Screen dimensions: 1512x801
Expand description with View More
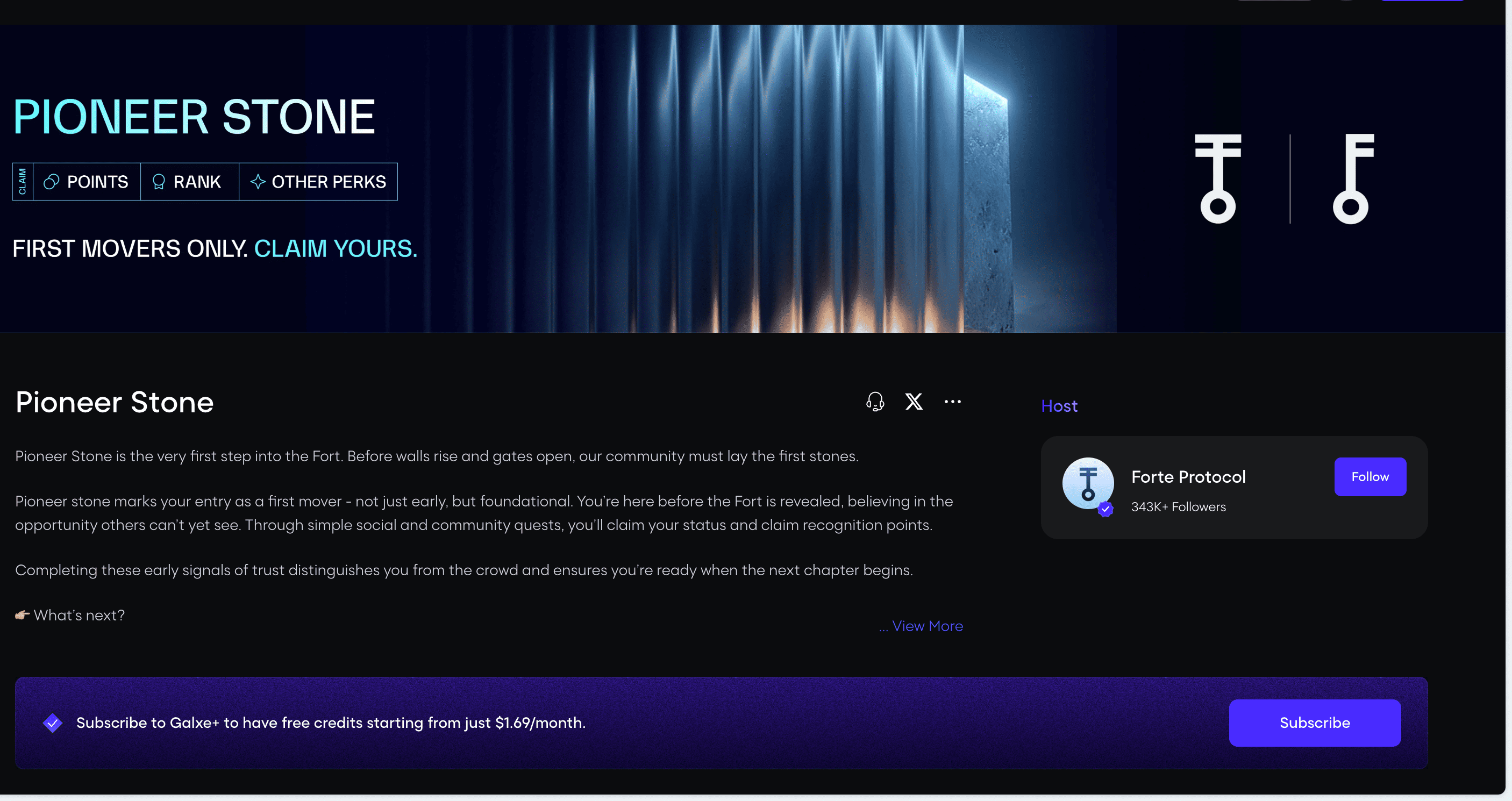[x=926, y=626]
